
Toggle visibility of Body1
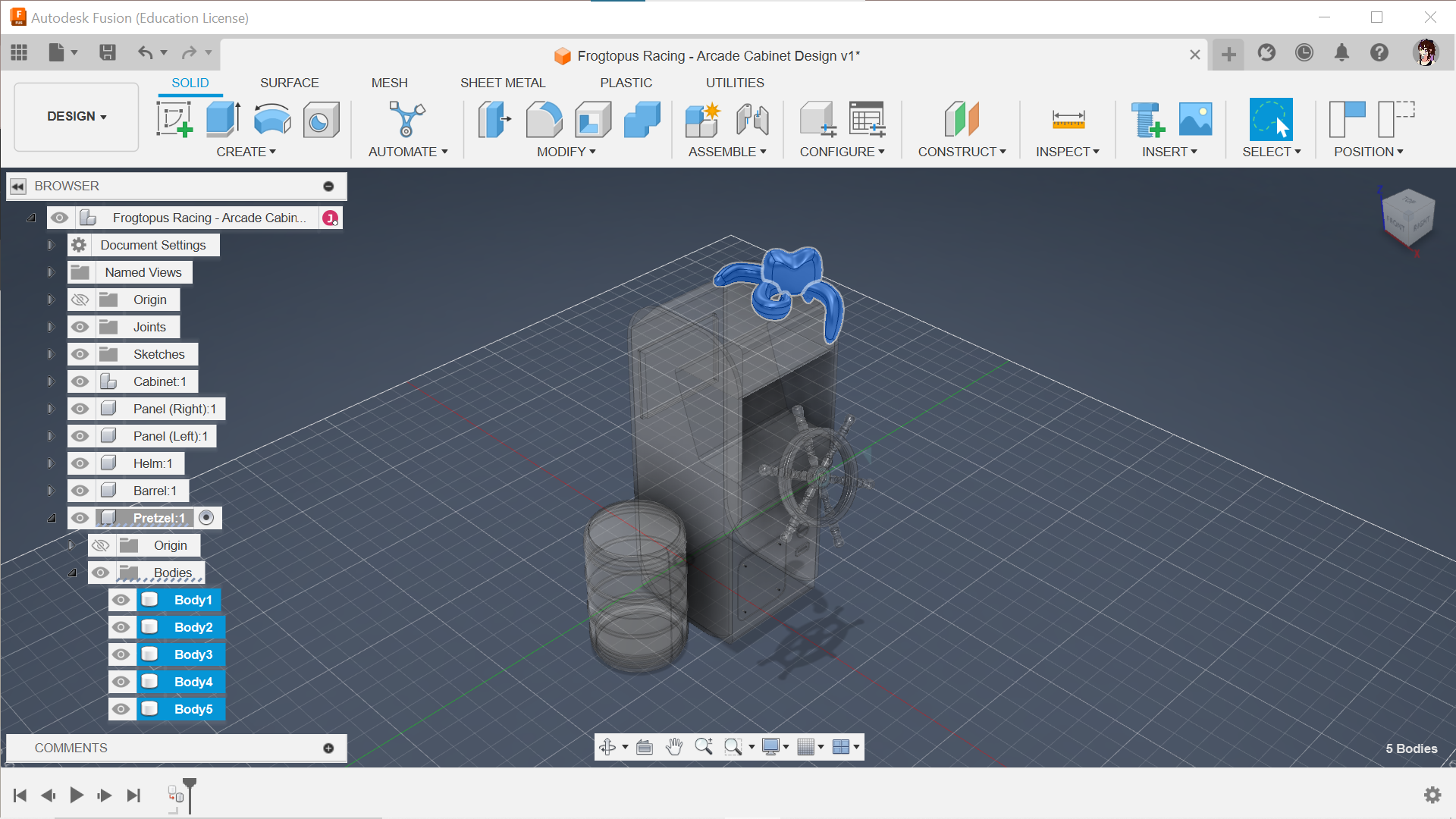[x=121, y=600]
